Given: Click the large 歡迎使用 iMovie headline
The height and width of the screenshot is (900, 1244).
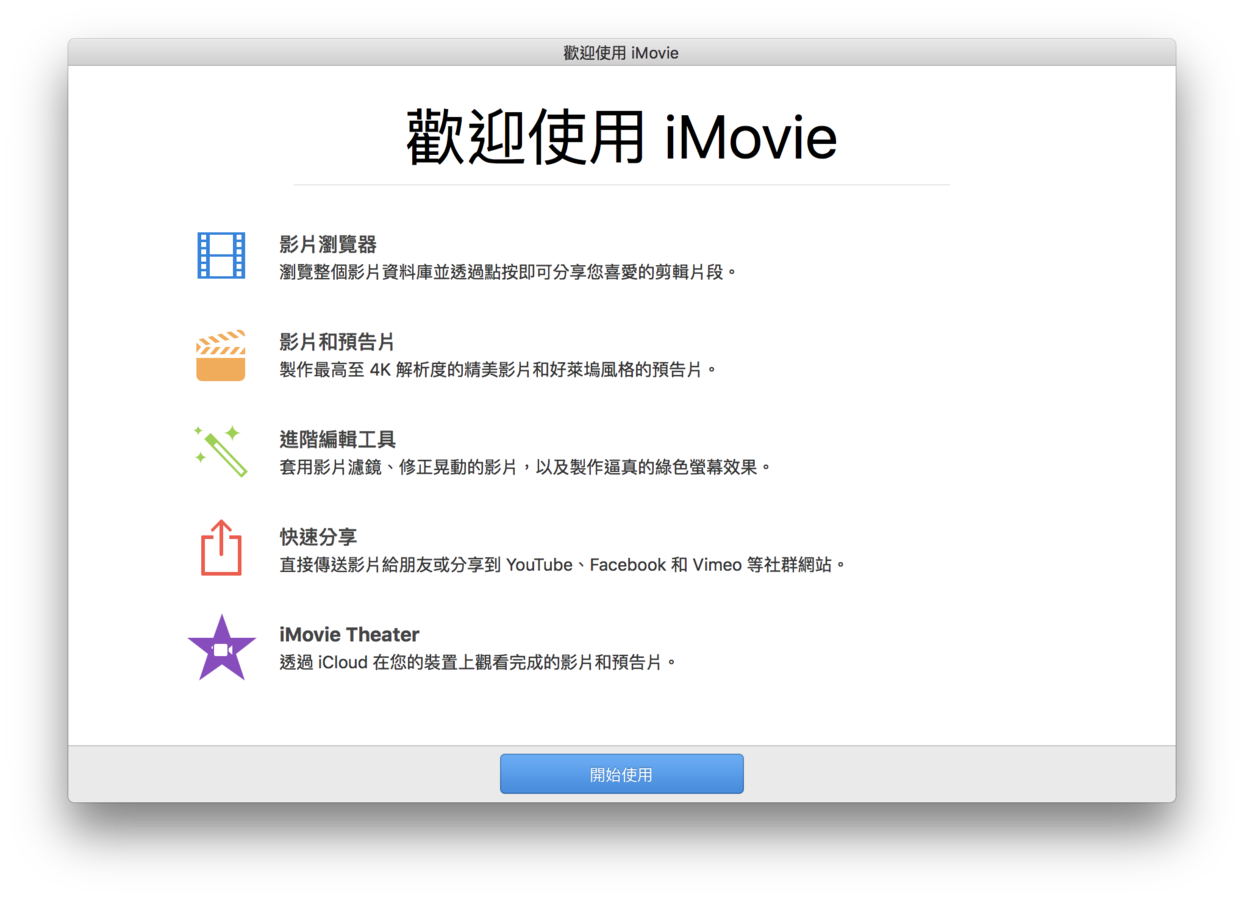Looking at the screenshot, I should pyautogui.click(x=622, y=136).
